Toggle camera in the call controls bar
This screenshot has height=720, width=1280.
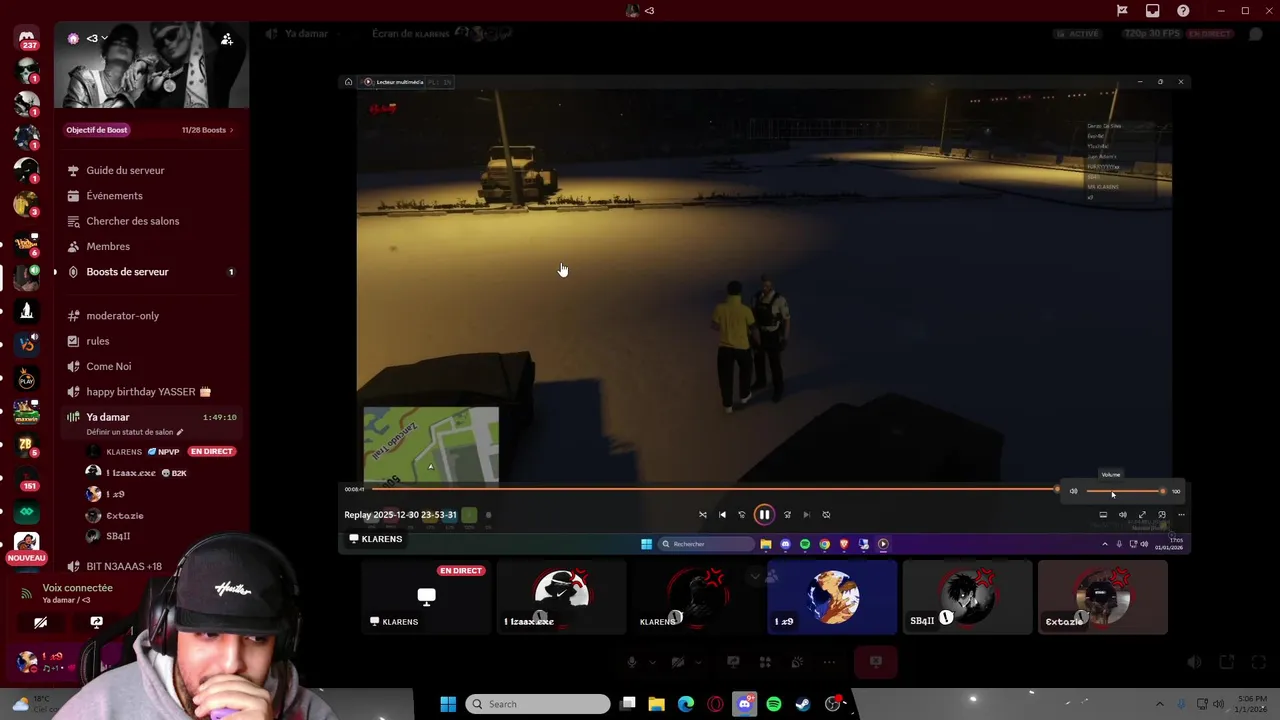tap(678, 662)
